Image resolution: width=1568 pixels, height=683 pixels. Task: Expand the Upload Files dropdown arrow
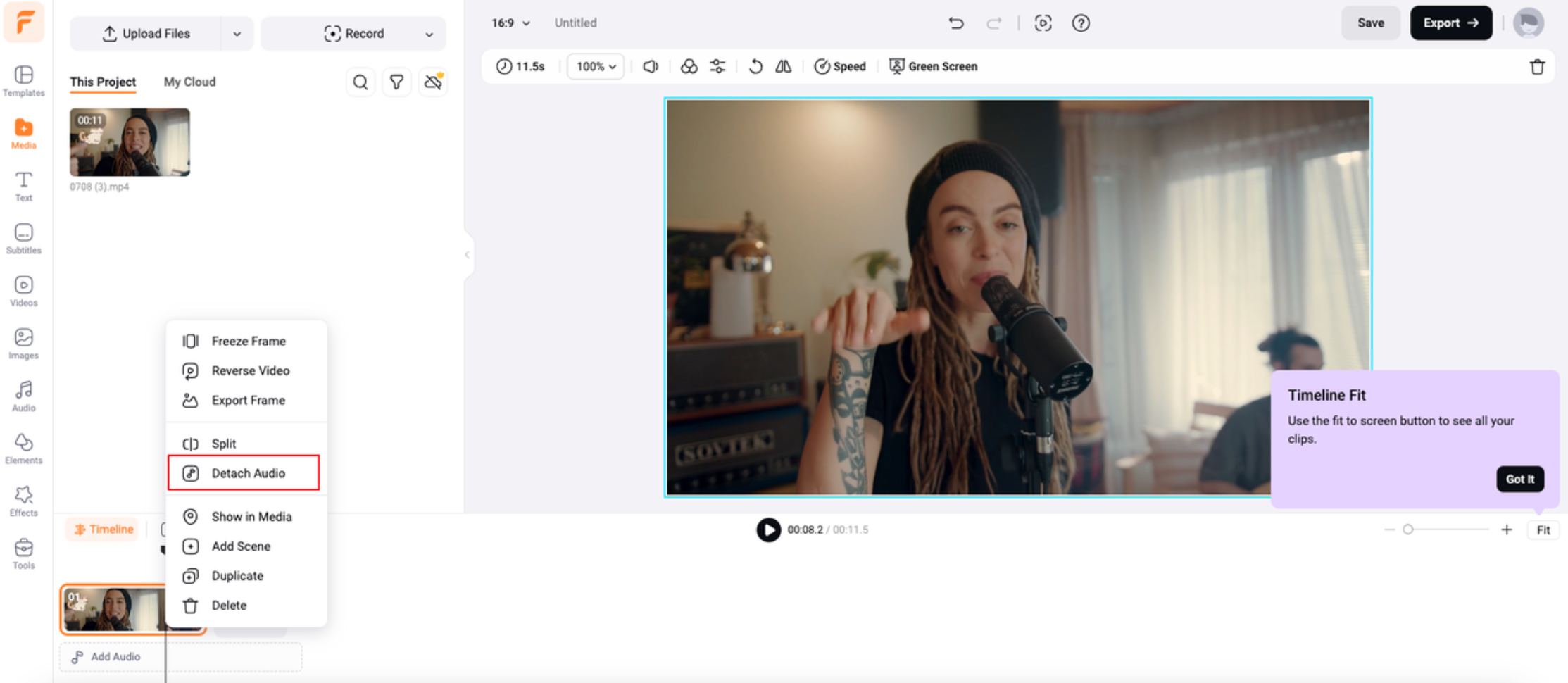237,34
